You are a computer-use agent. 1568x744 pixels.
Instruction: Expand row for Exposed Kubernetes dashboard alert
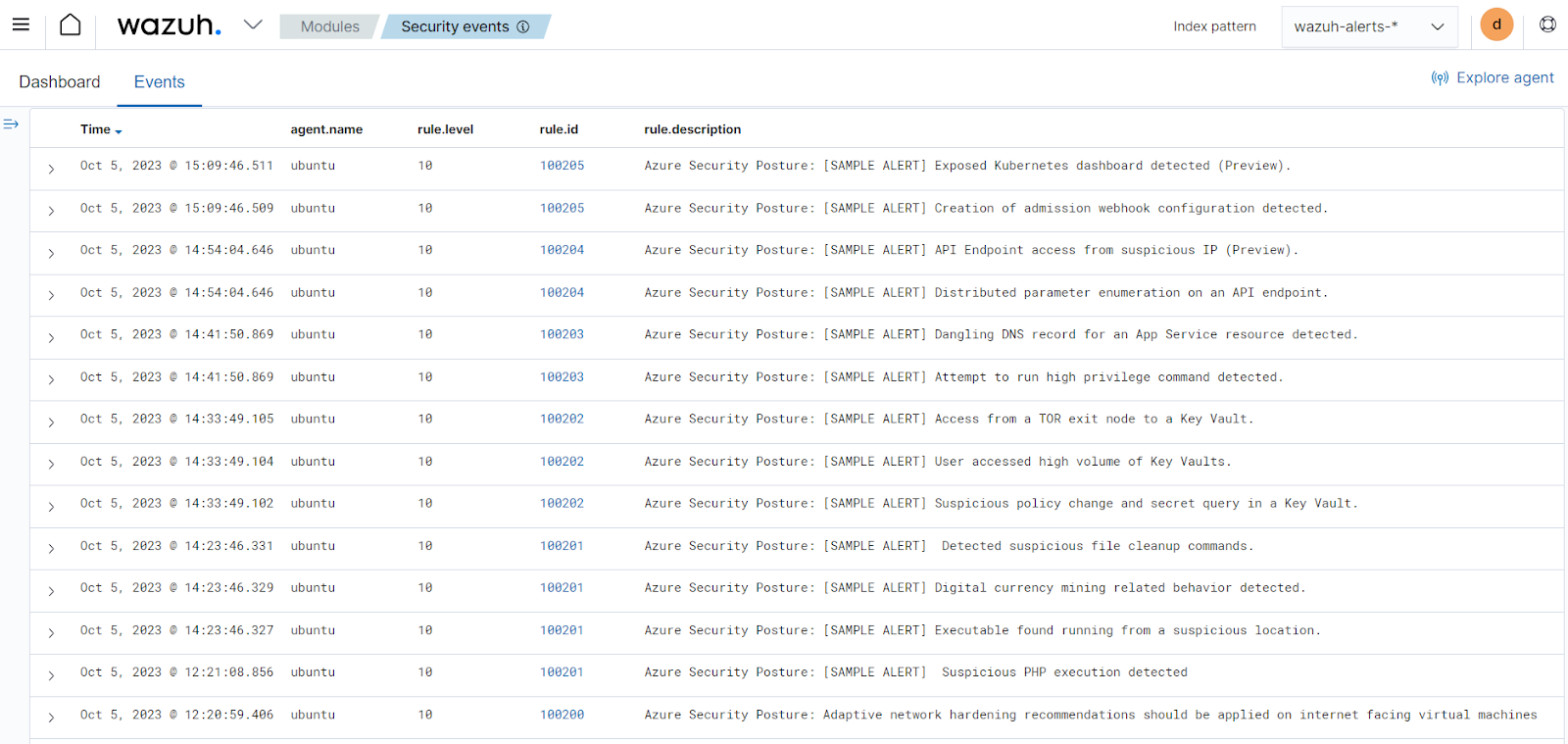tap(51, 169)
